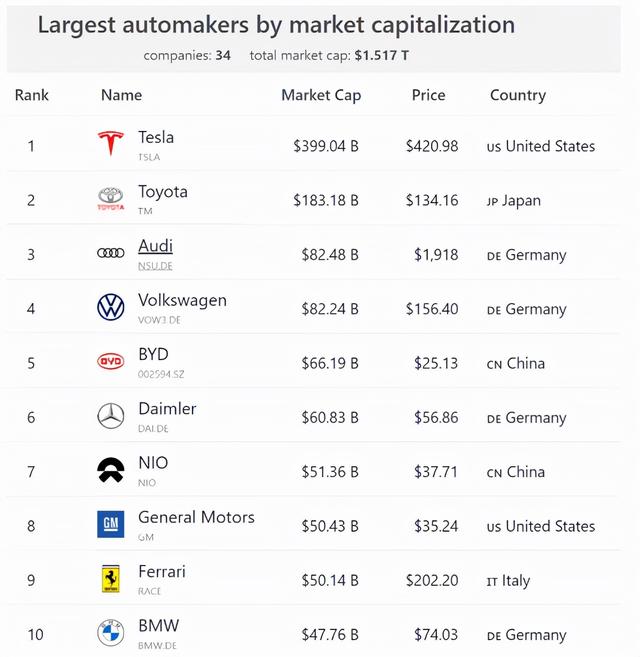
Task: Sort by Country column header
Action: [517, 96]
